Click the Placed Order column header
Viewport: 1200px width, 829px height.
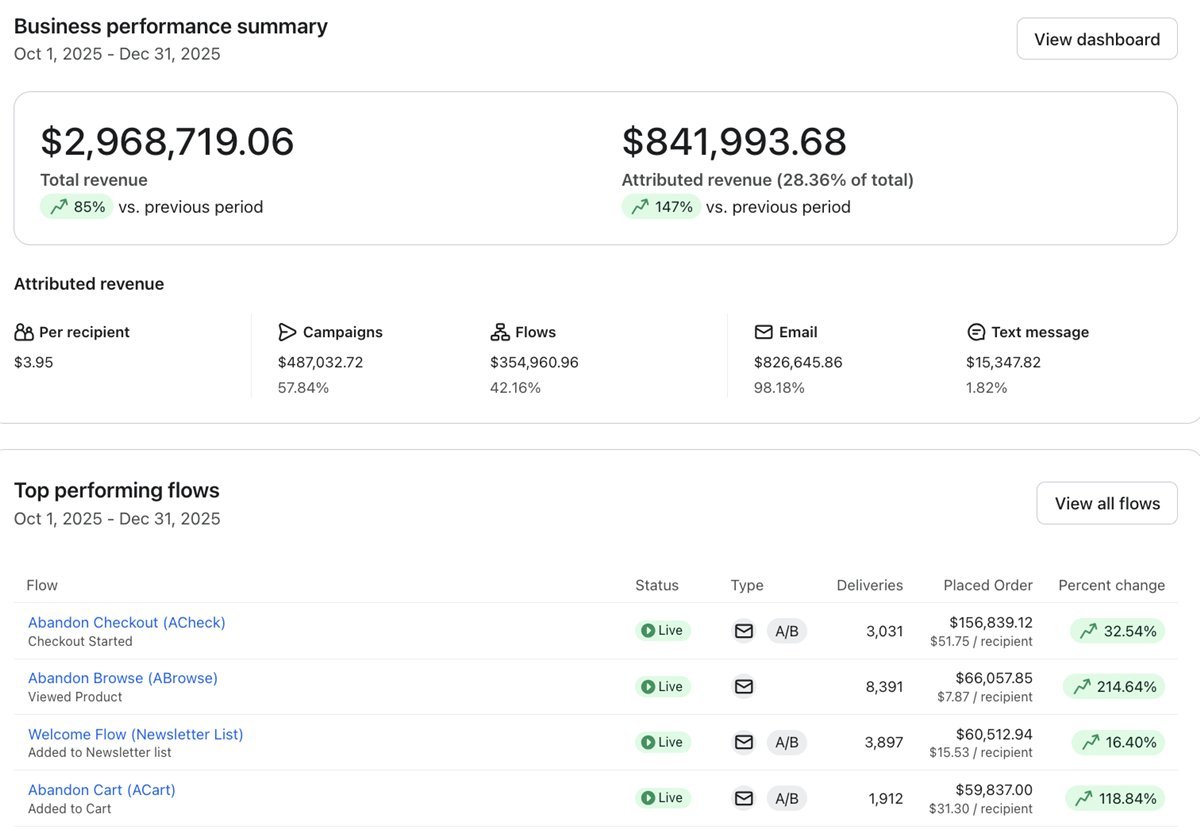988,585
